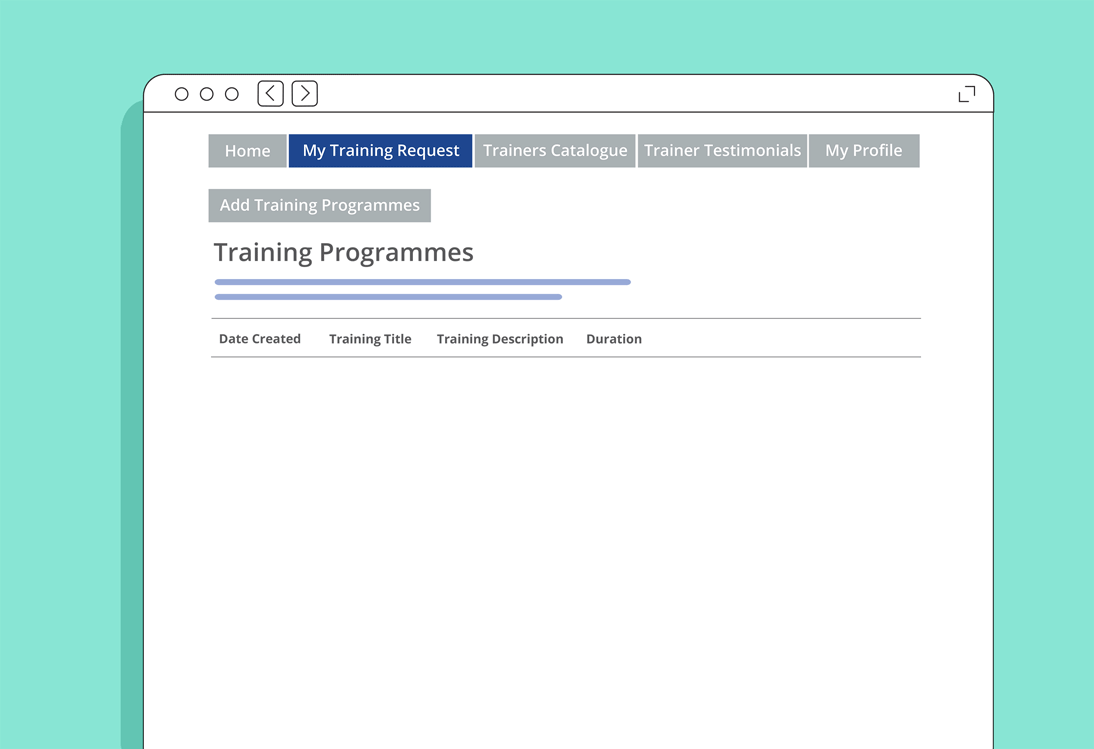Click the shorter blue placeholder line

coord(388,297)
